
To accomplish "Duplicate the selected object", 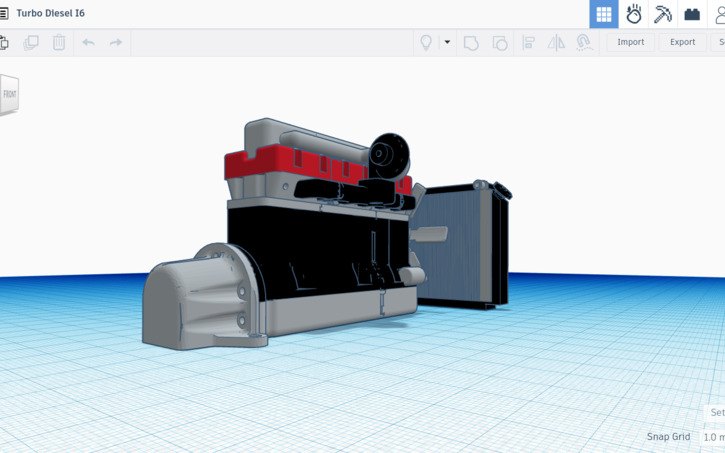I will (31, 43).
